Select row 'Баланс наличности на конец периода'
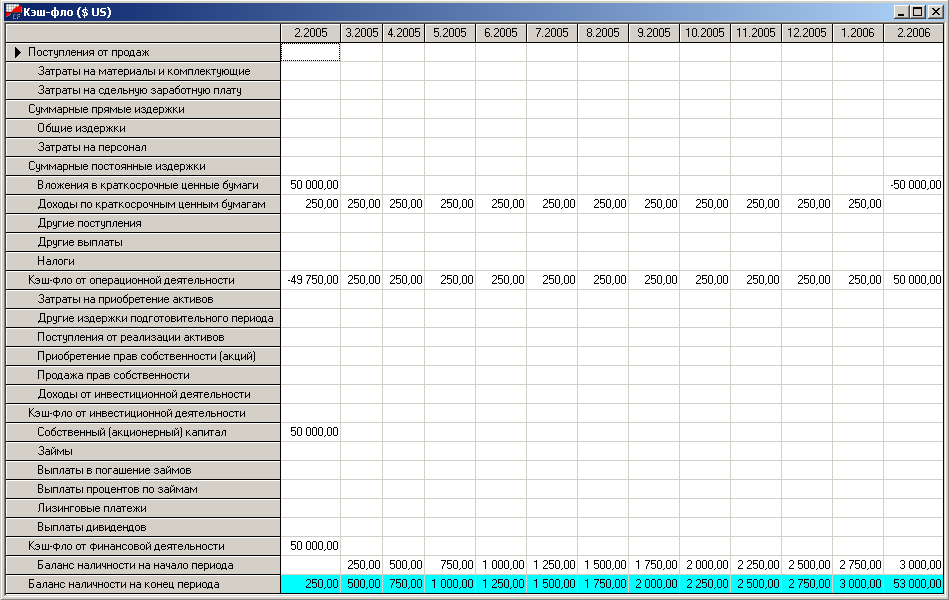The width and height of the screenshot is (949, 600). point(143,584)
